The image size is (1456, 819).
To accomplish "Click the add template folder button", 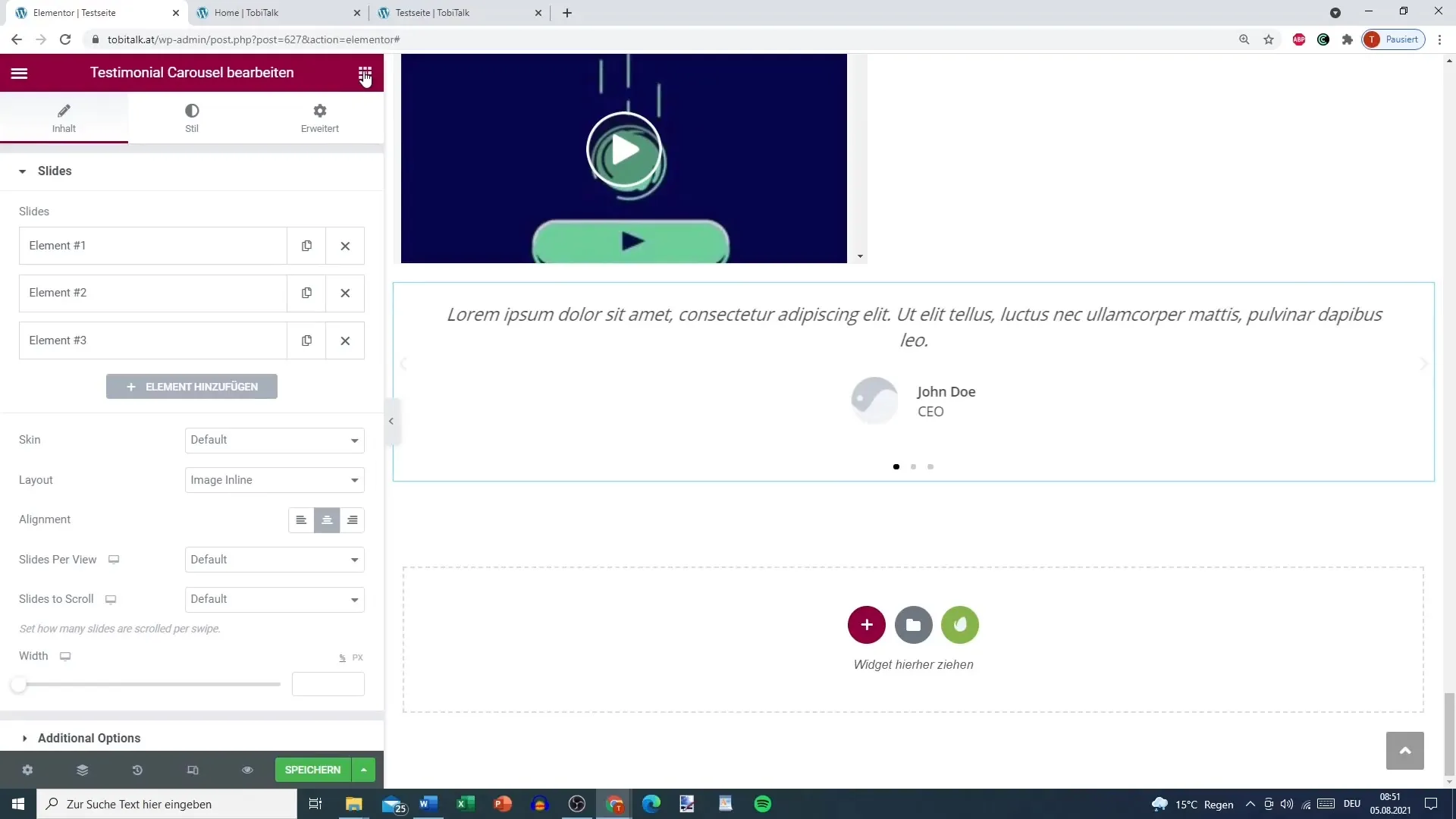I will pyautogui.click(x=913, y=625).
